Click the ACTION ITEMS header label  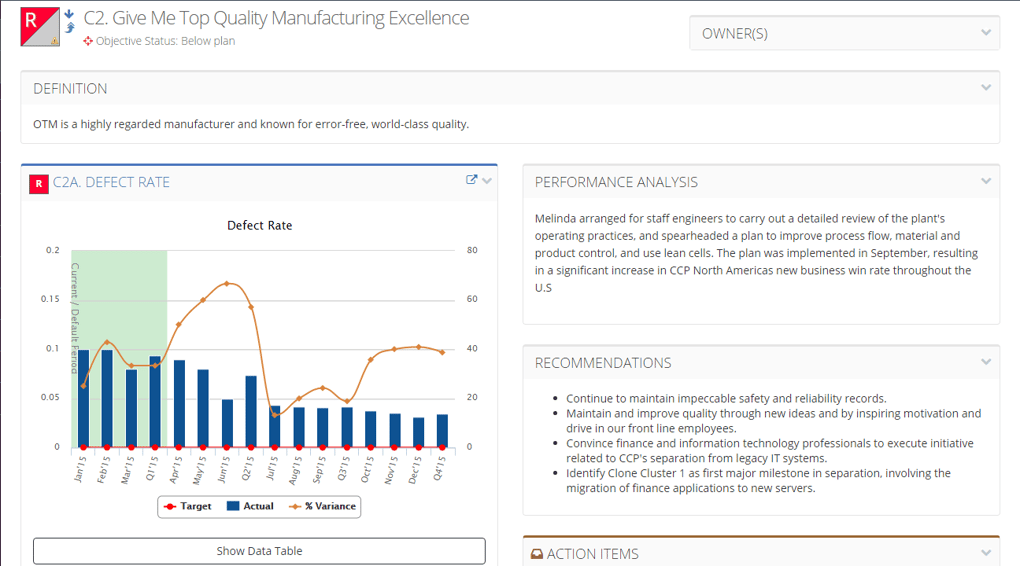[593, 554]
